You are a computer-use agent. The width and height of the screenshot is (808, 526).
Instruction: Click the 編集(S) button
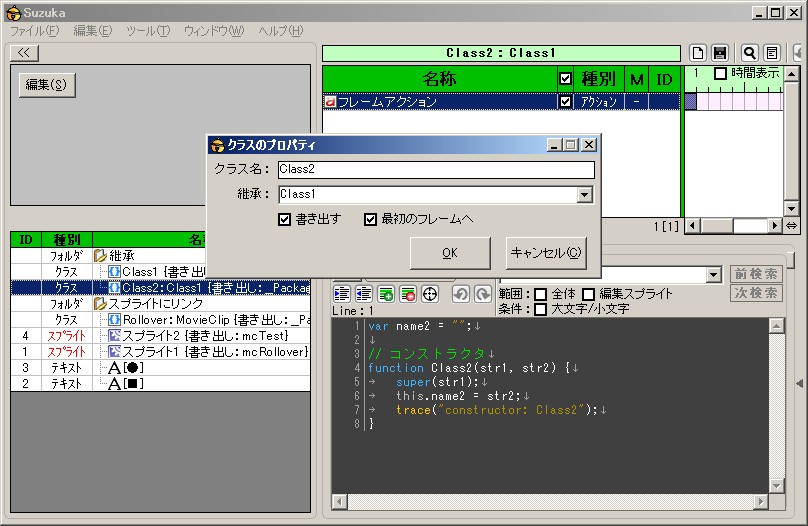pos(46,85)
